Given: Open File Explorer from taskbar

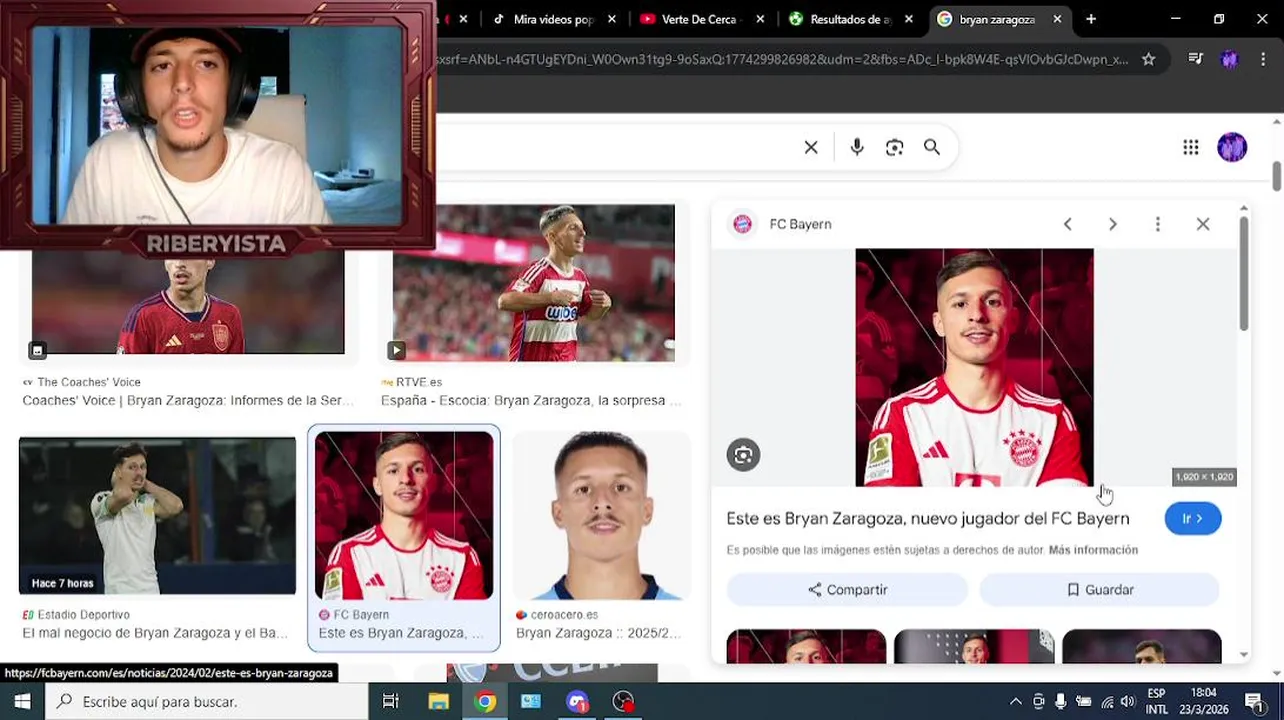Looking at the screenshot, I should 438,702.
